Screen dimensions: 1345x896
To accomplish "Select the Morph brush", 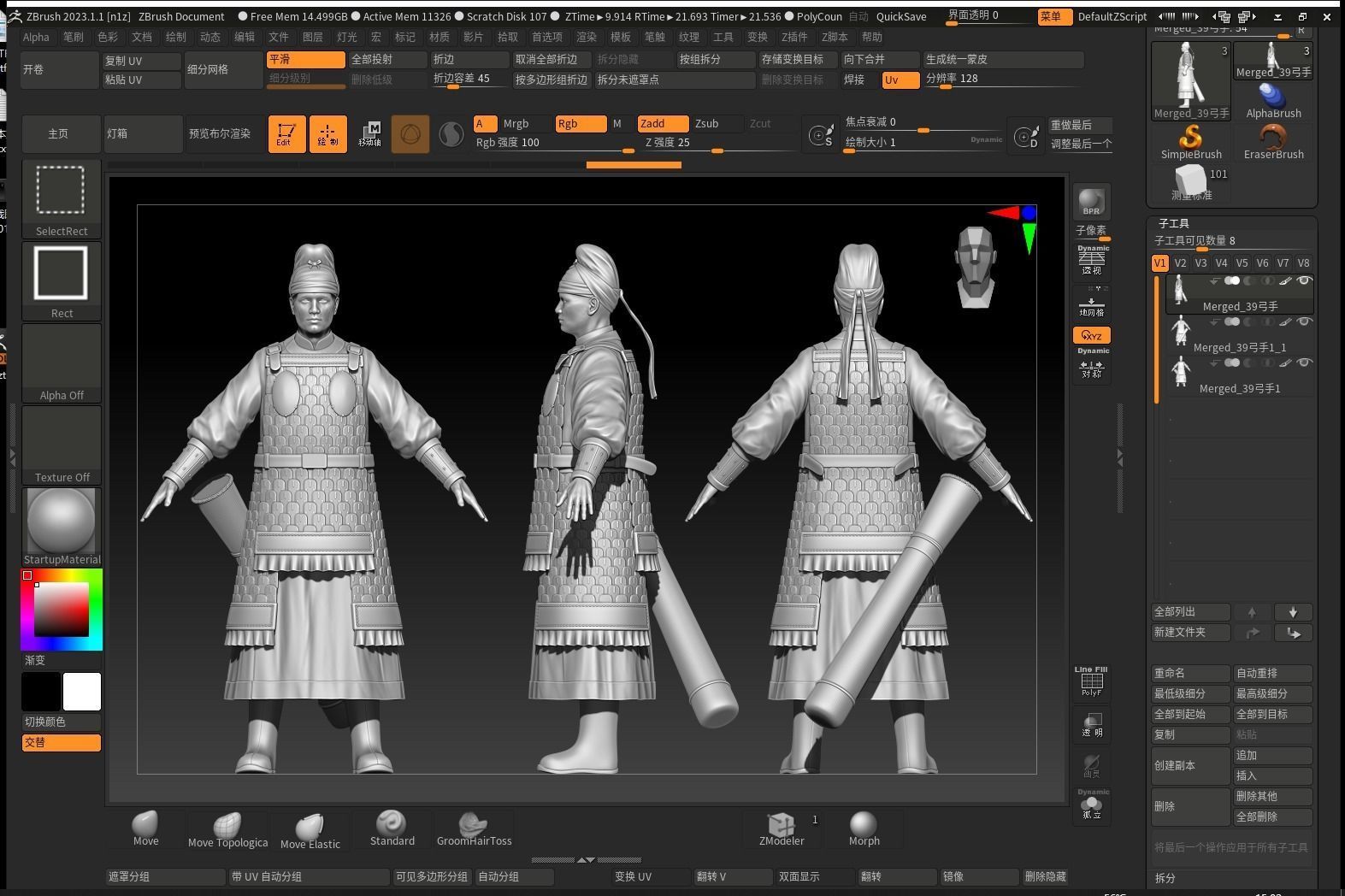I will pos(864,828).
